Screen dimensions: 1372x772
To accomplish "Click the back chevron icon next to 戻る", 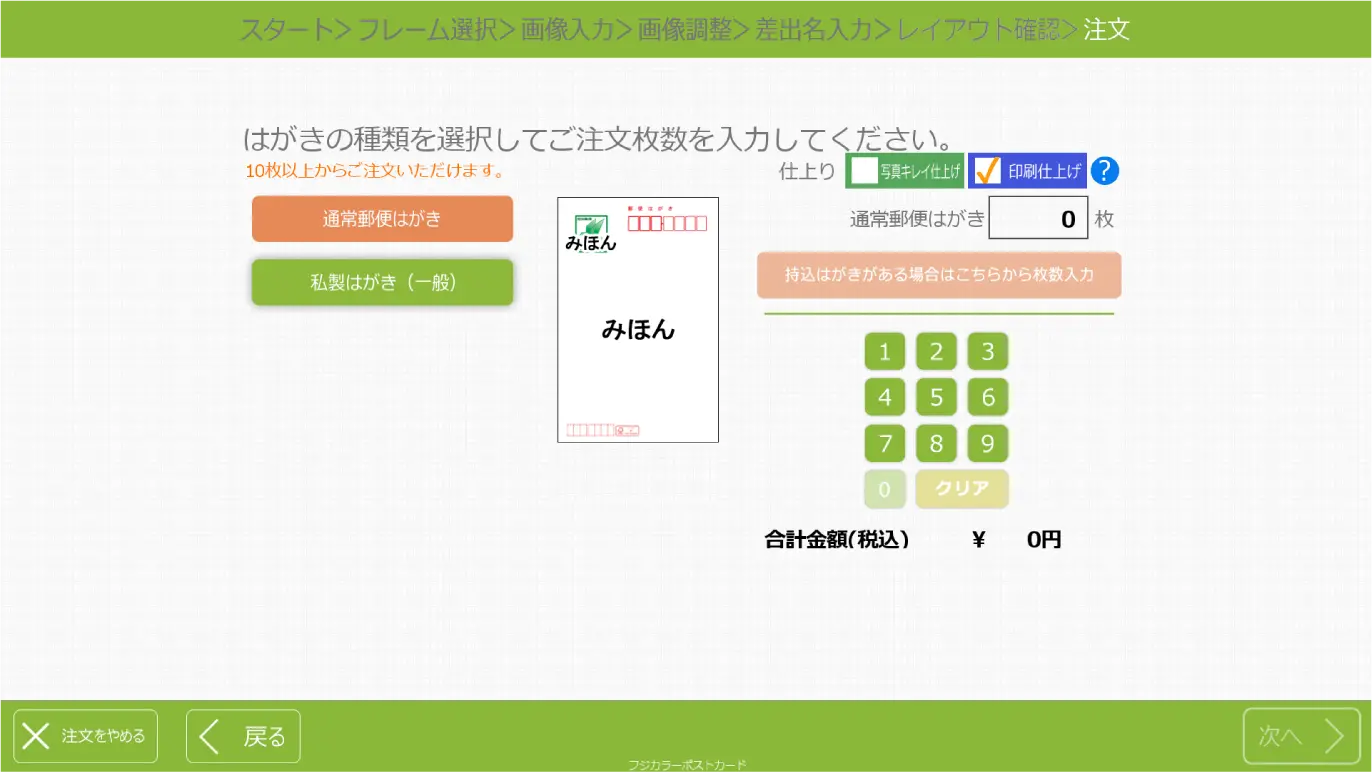I will [x=210, y=736].
